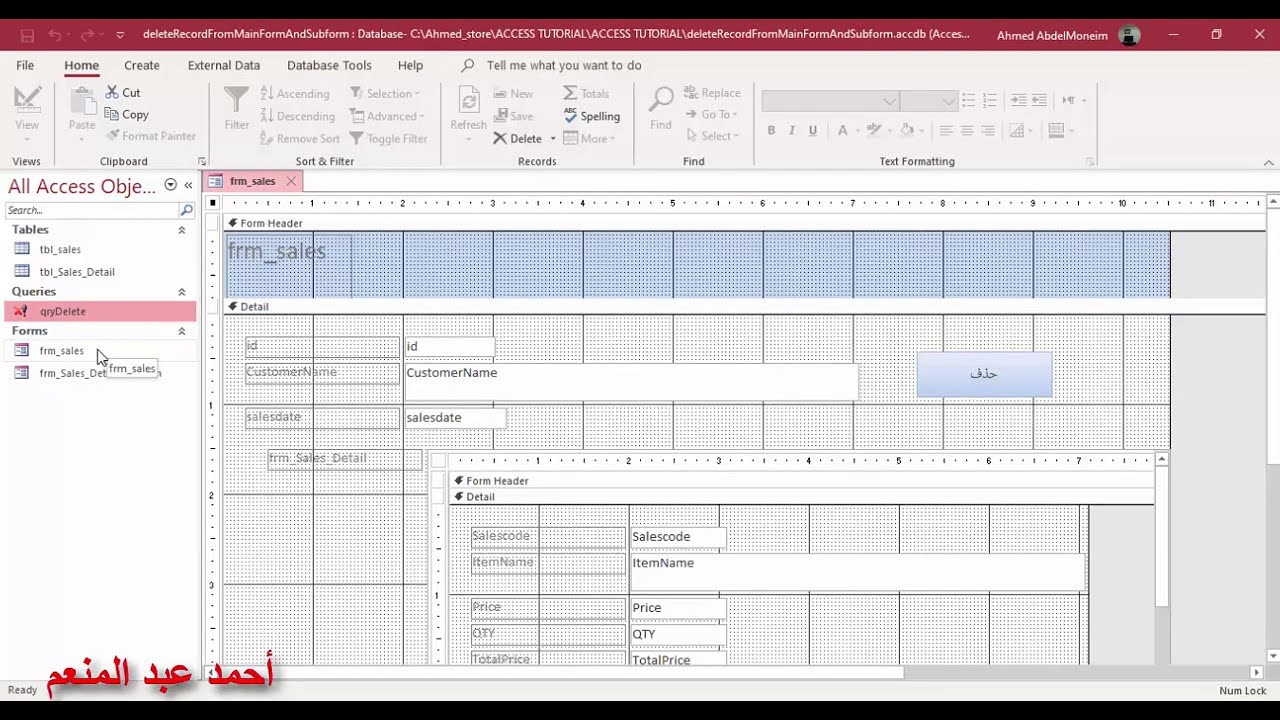Click Save record in Records group
This screenshot has height=720, width=1280.
point(501,116)
